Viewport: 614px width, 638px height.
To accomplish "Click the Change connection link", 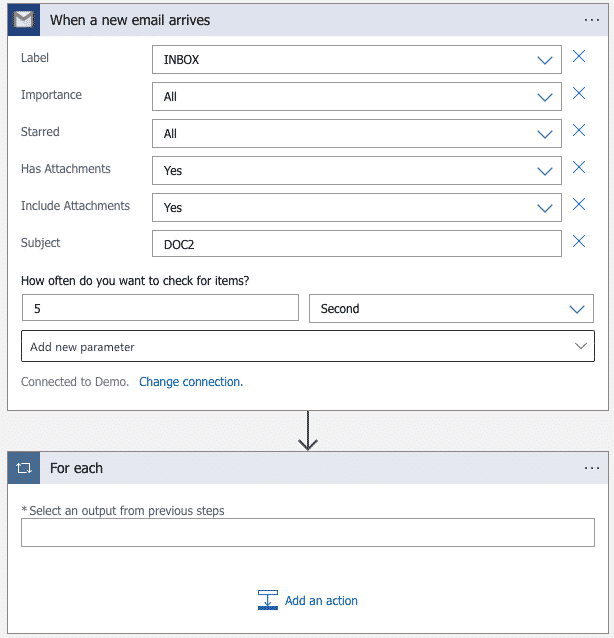I will tap(191, 382).
